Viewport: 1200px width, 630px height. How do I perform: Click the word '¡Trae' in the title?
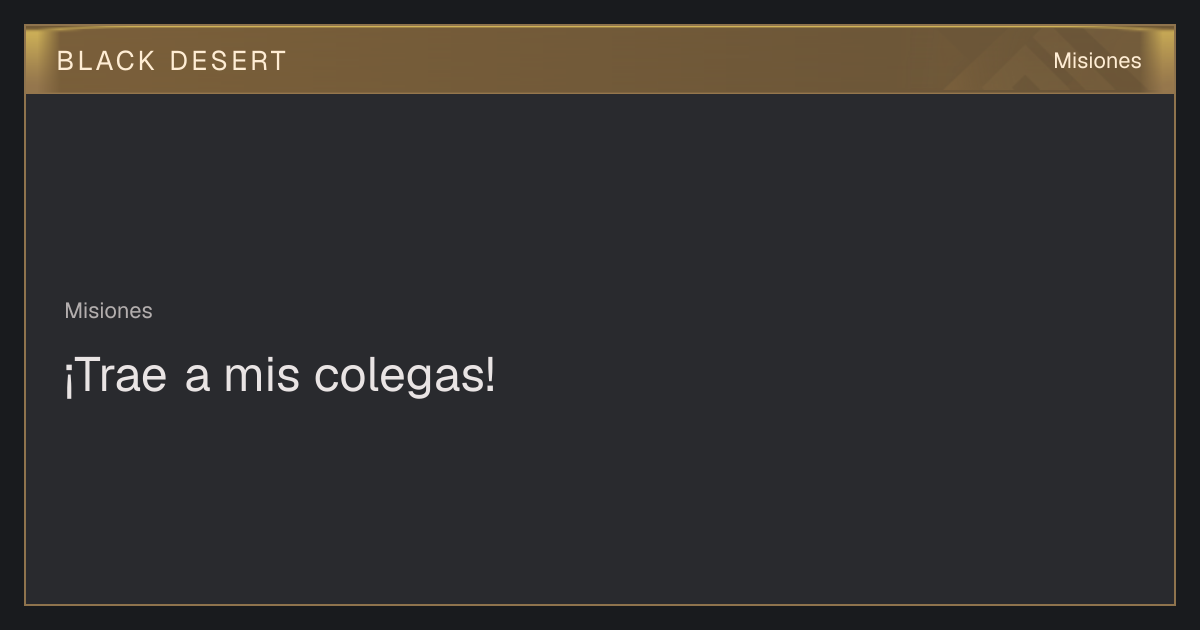pos(115,377)
